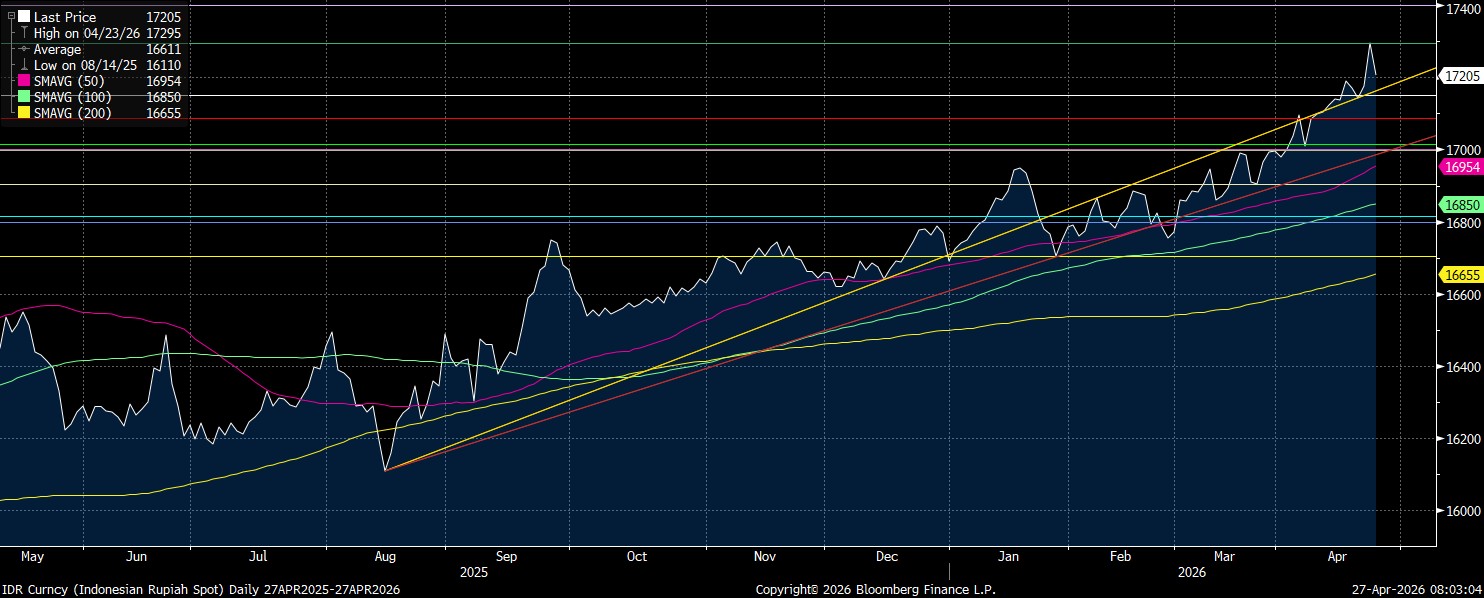Click the yellow 16655 axis price tag
Viewport: 1484px width, 598px height.
pyautogui.click(x=1461, y=274)
